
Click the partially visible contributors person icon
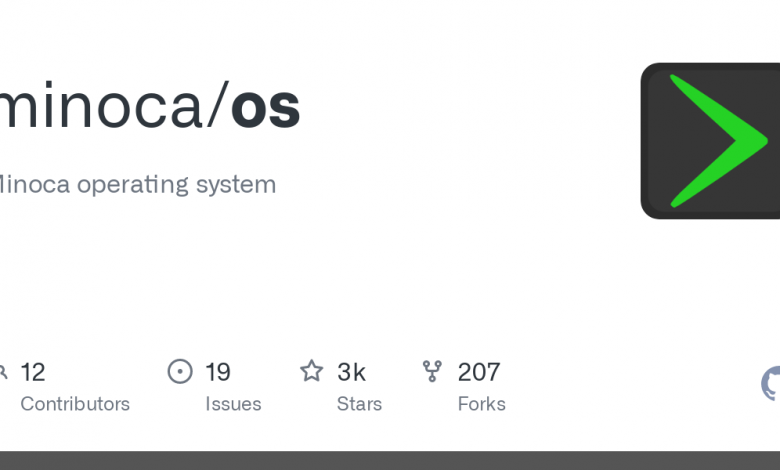click(x=3, y=372)
